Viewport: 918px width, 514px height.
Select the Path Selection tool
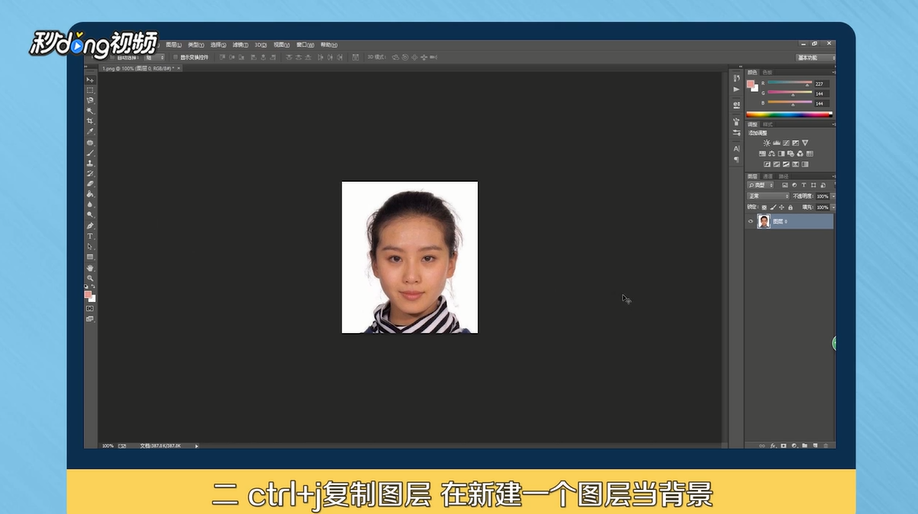(90, 246)
